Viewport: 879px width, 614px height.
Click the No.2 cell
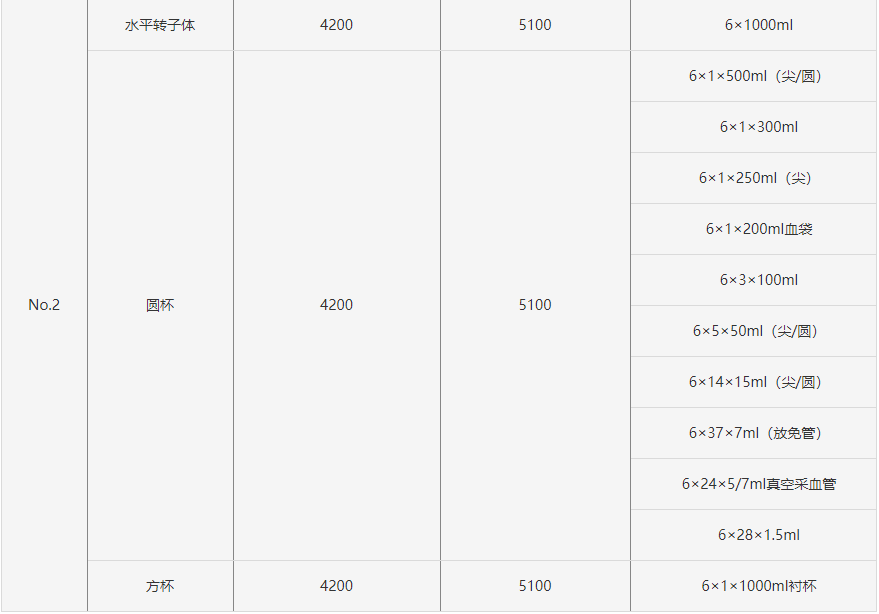(x=44, y=305)
